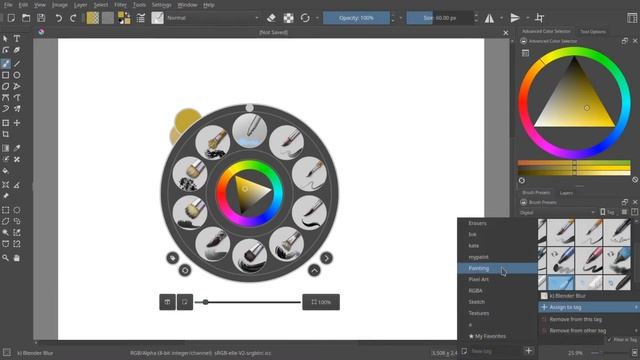Select the shape select arrow tool

(5, 39)
